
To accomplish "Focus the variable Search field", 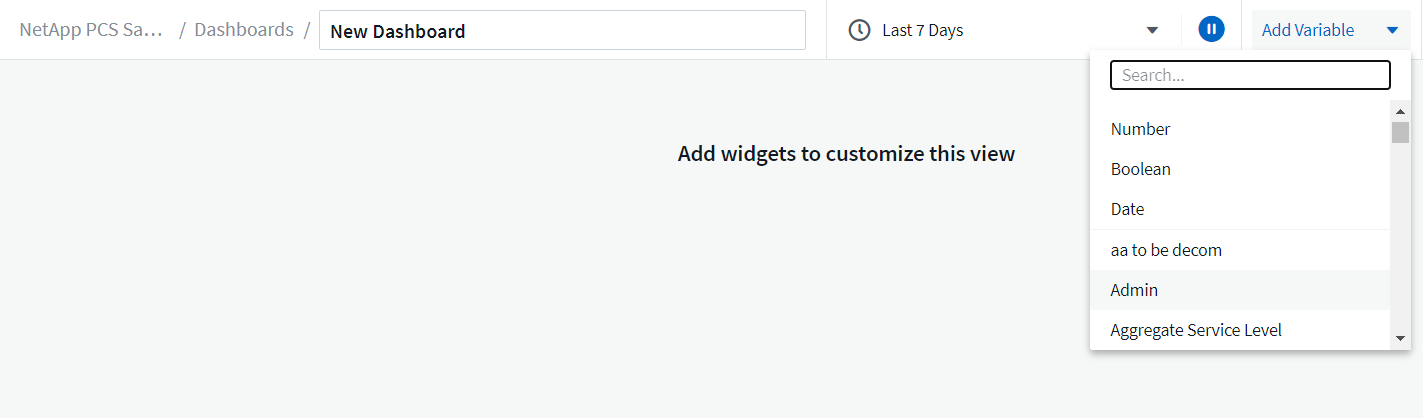I will [x=1250, y=75].
